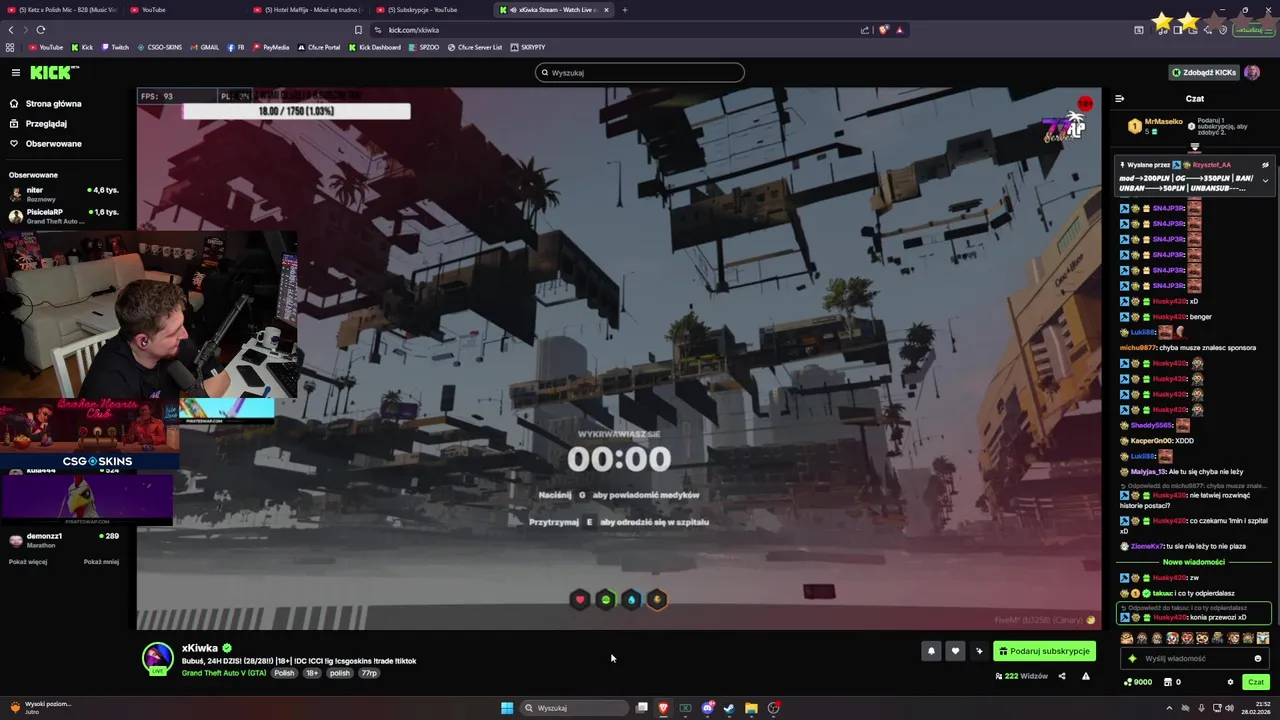Open followed channel demonzz1
This screenshot has height=720, width=1280.
coord(64,540)
